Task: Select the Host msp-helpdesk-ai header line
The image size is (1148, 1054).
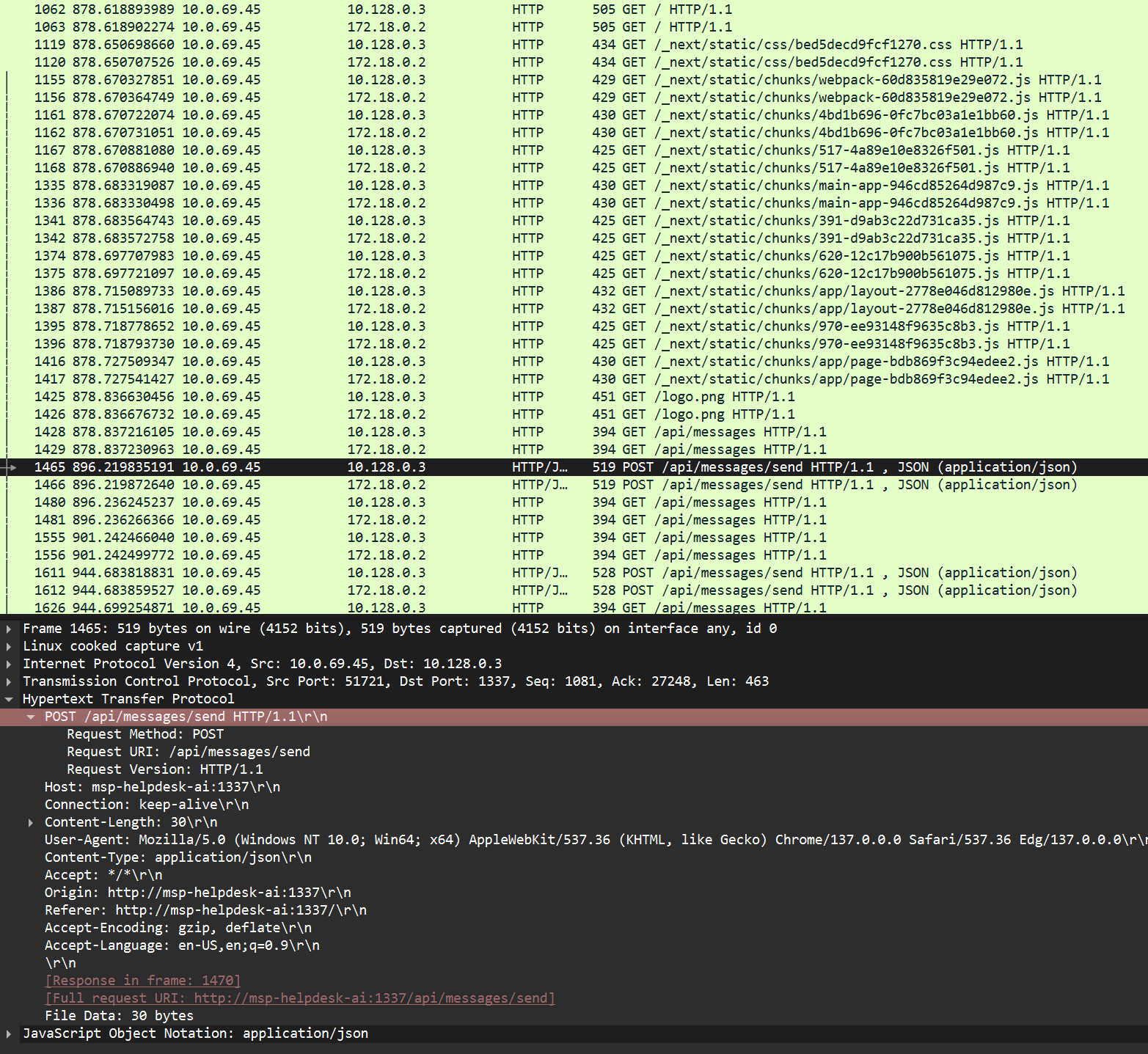Action: point(161,786)
